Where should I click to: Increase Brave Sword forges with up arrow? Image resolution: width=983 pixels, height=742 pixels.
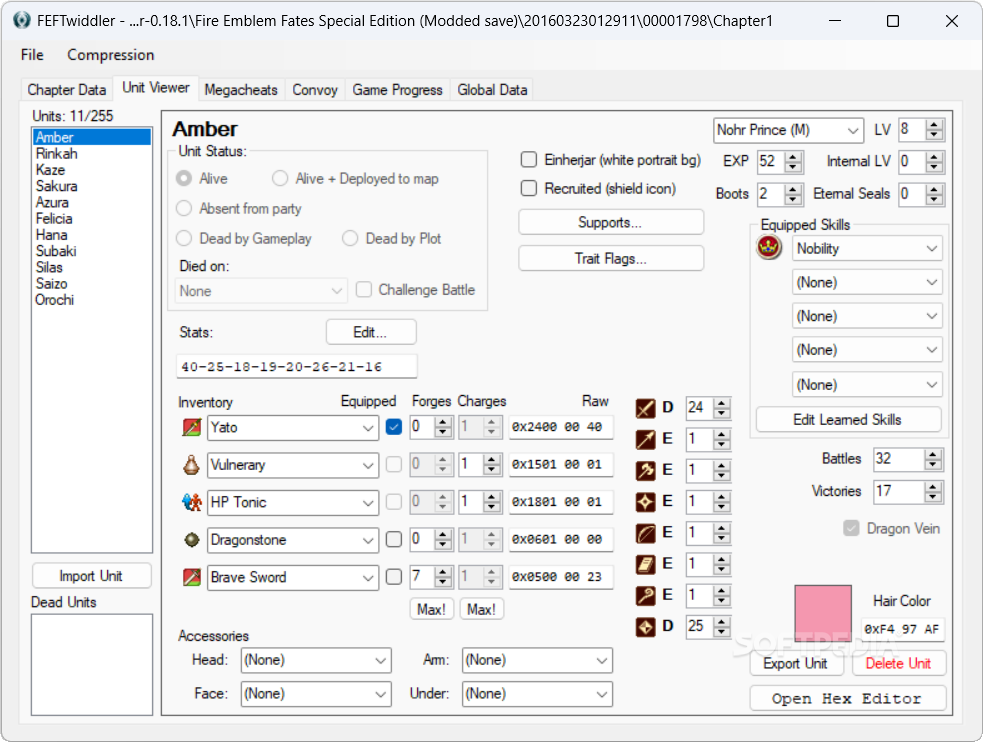(443, 572)
